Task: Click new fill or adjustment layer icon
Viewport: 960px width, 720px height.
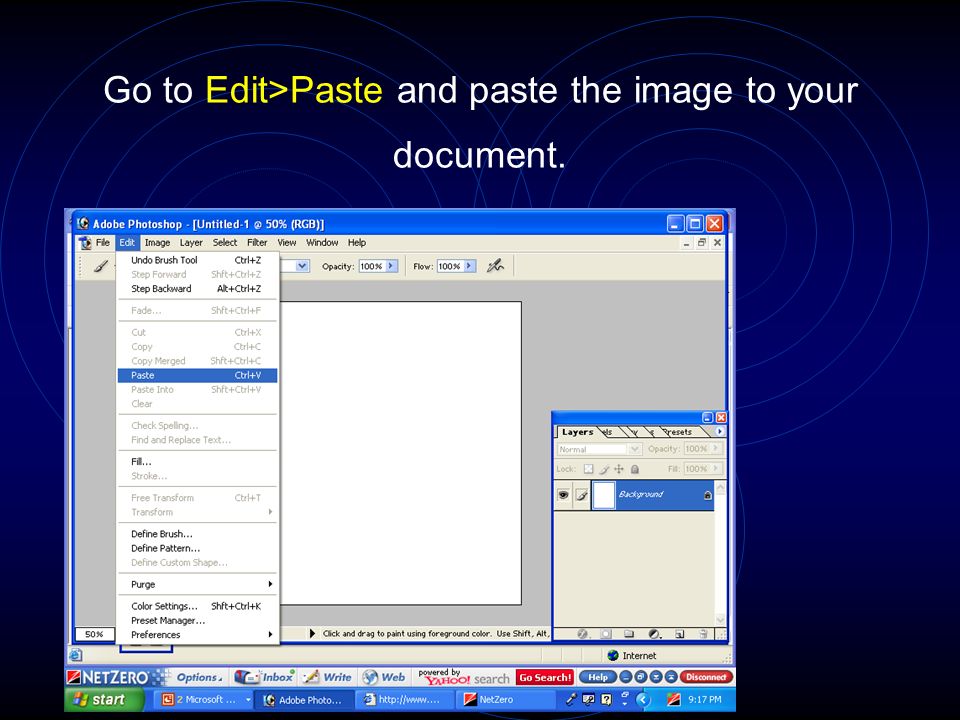Action: [x=654, y=634]
